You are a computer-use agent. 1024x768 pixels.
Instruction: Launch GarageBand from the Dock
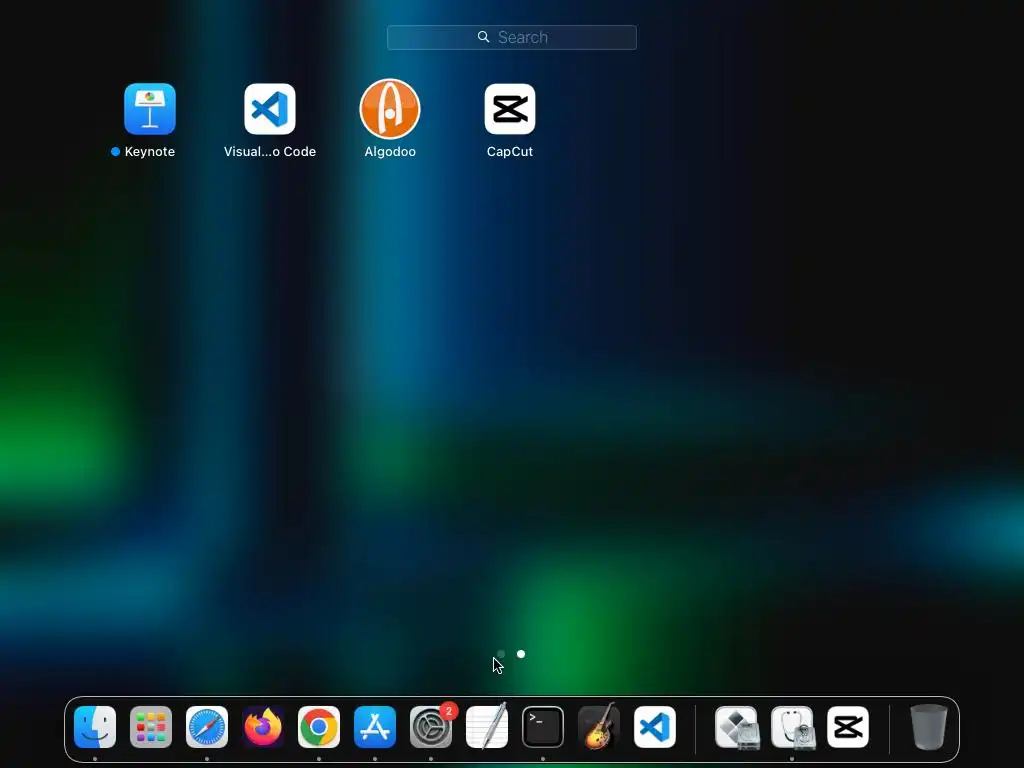pyautogui.click(x=599, y=726)
